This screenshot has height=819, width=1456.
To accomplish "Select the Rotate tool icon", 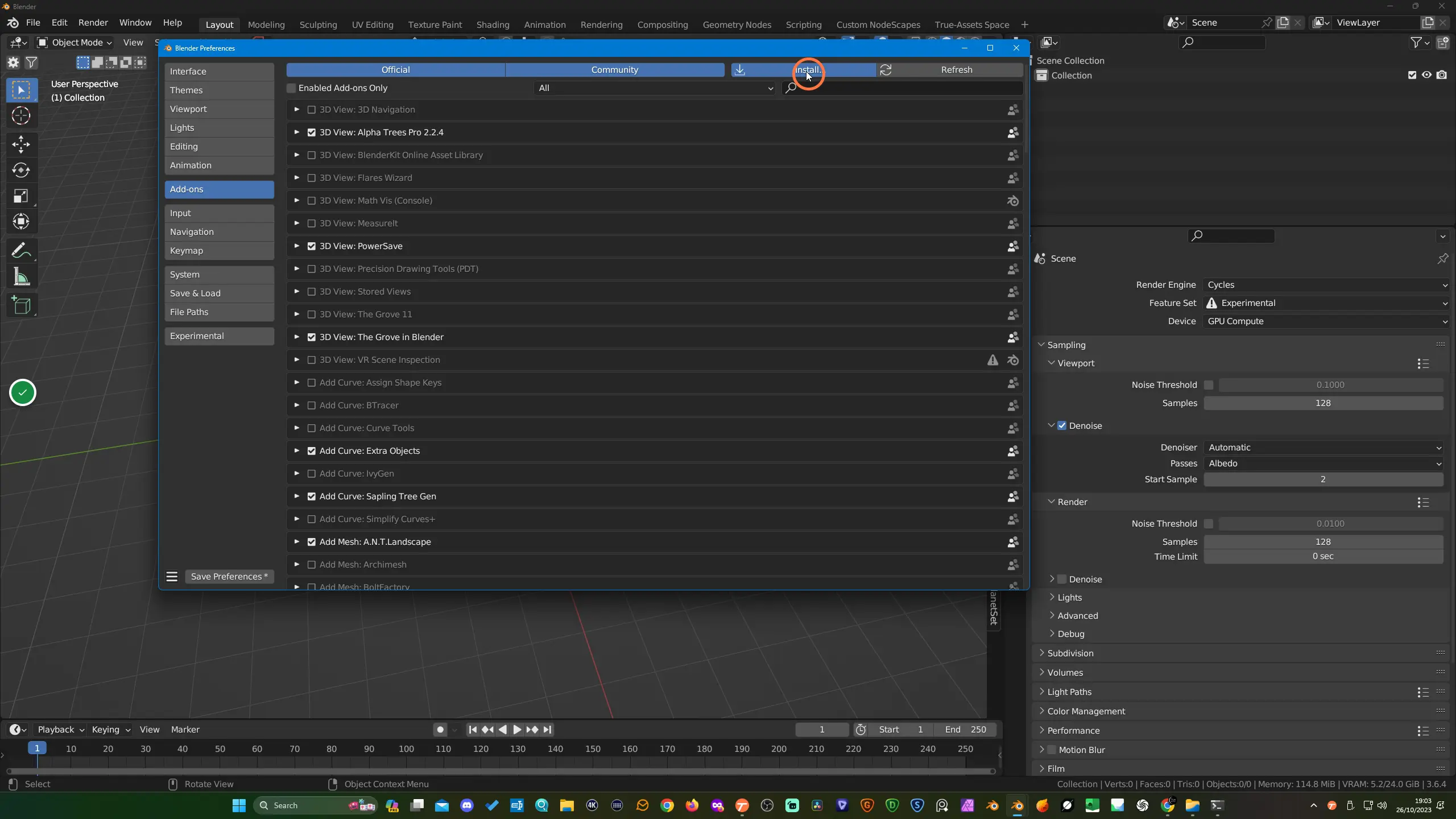I will point(21,170).
